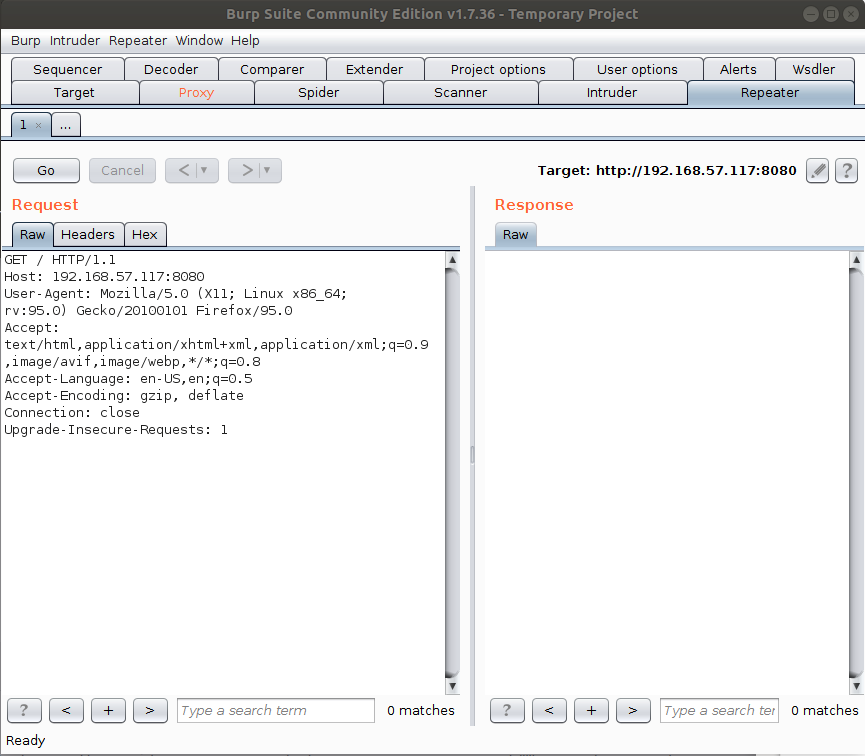Select the response Raw view tab
The height and width of the screenshot is (756, 865).
point(516,235)
